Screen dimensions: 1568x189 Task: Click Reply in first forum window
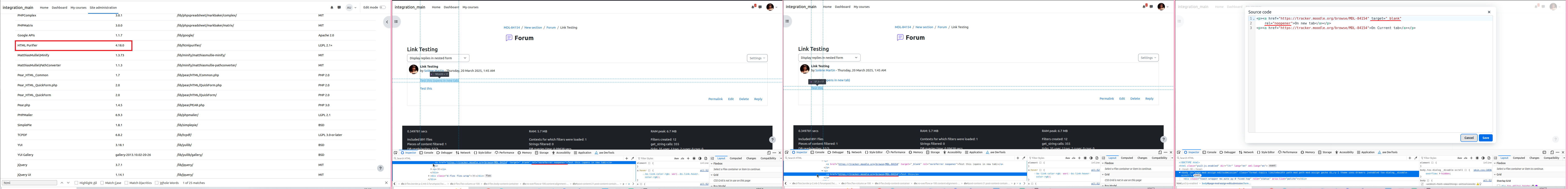758,99
